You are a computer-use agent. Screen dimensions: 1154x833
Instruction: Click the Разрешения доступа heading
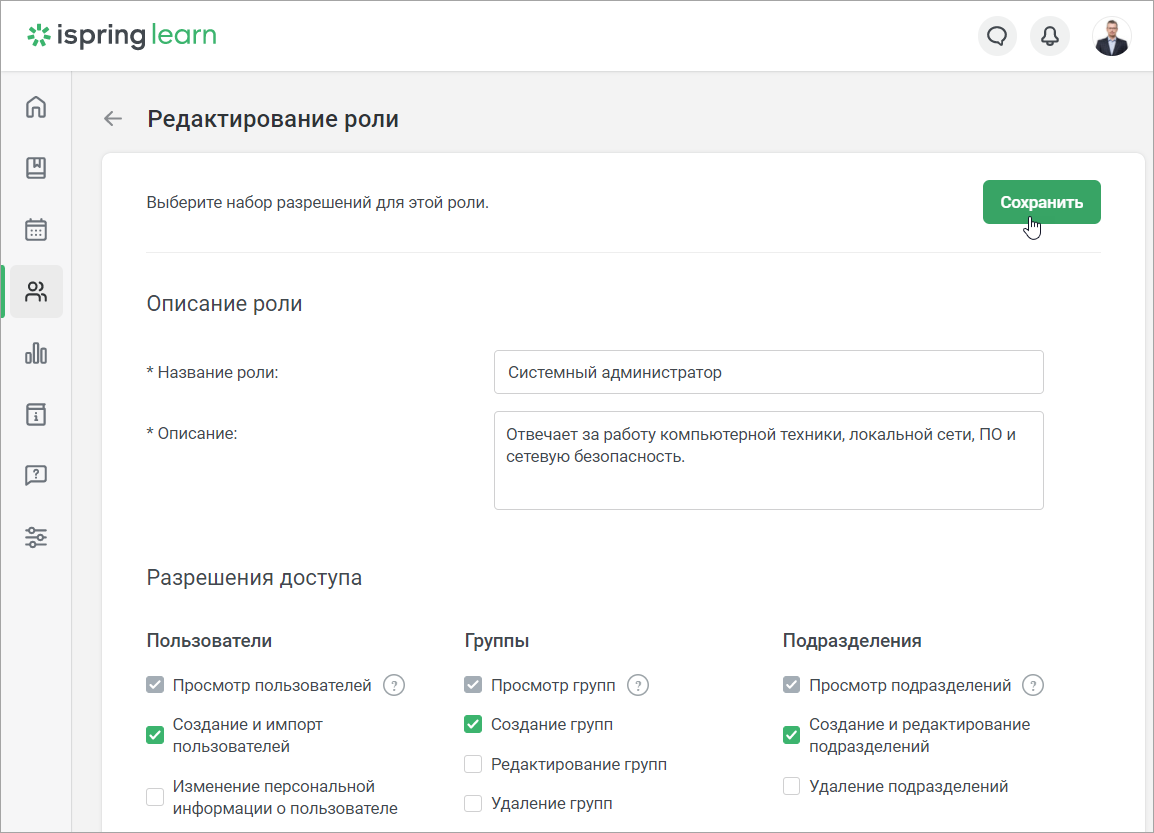[254, 578]
